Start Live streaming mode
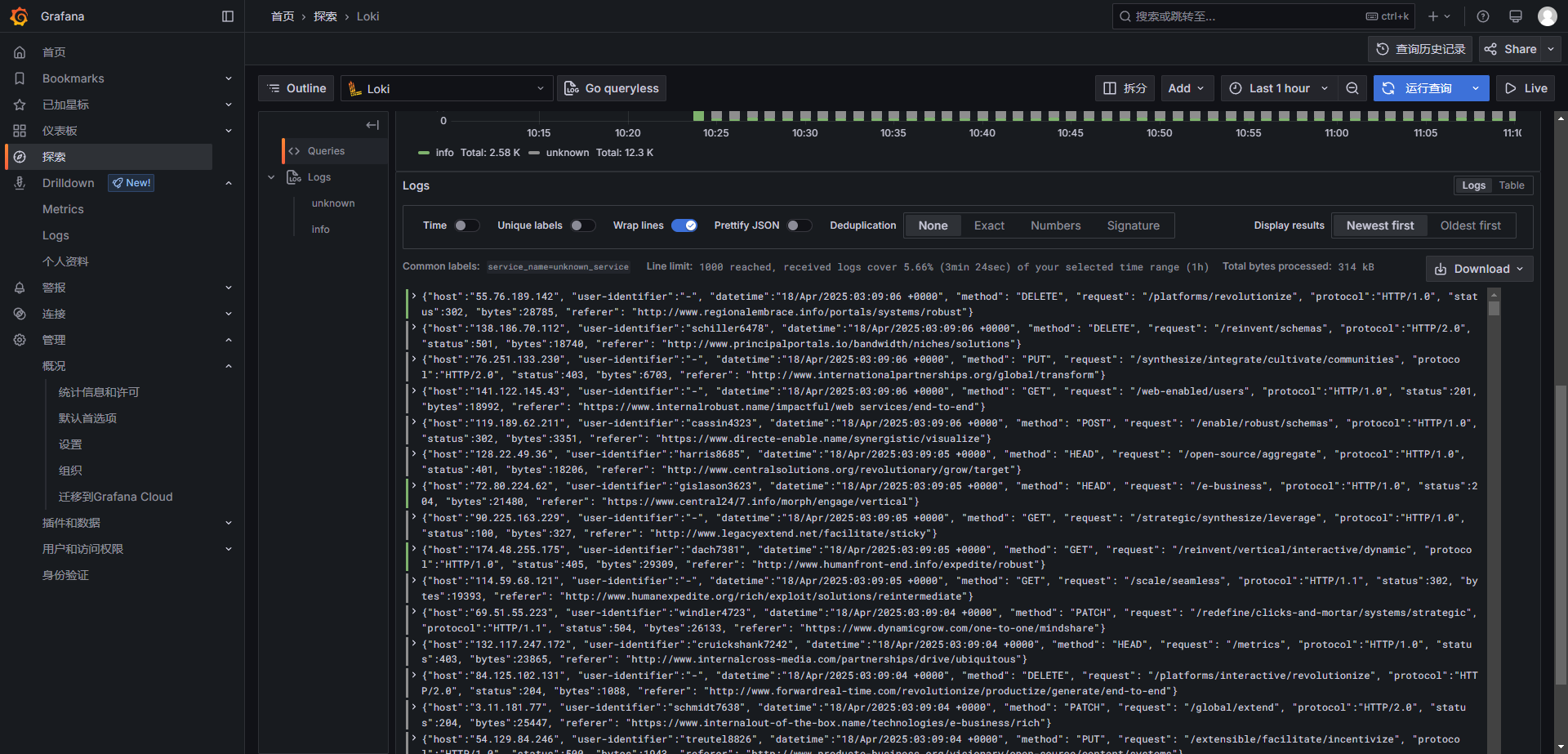The width and height of the screenshot is (1568, 754). pos(1526,88)
